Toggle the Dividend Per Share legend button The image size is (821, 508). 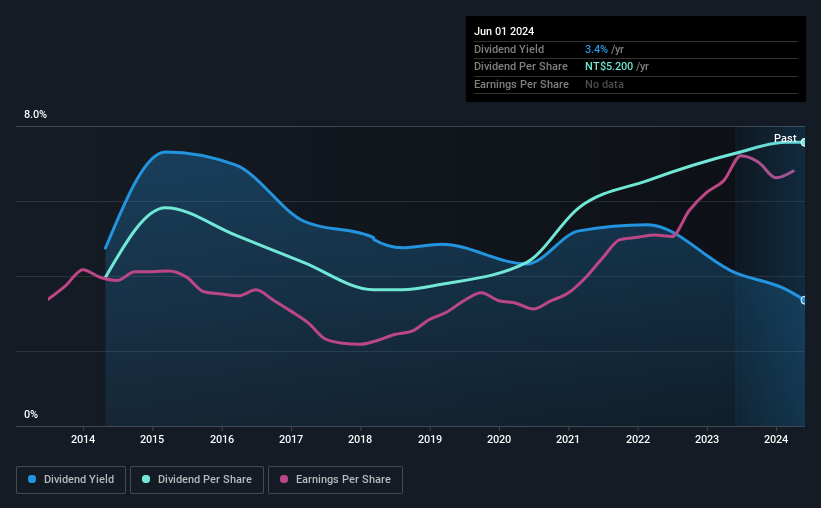197,480
